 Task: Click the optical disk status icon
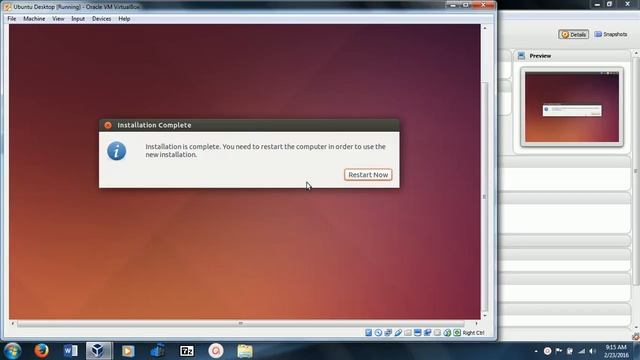[378, 333]
